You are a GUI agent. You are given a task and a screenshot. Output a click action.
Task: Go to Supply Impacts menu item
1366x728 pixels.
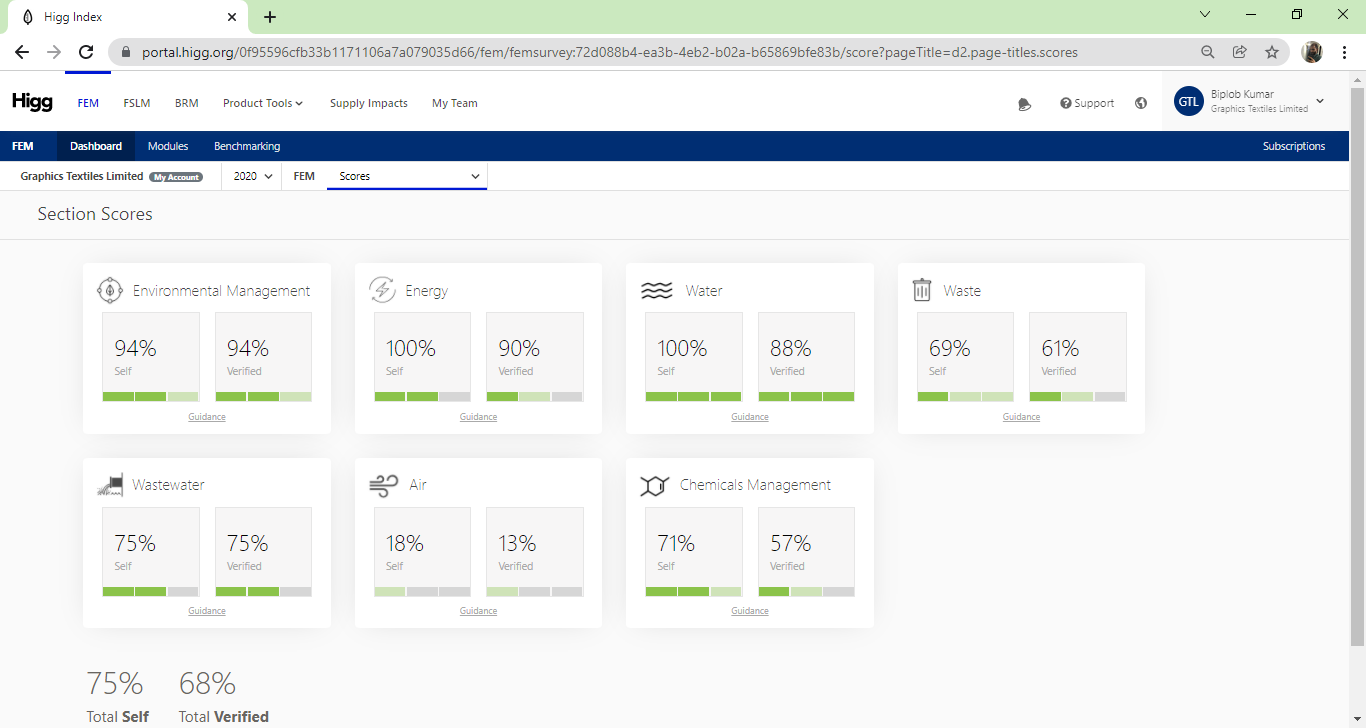click(x=368, y=103)
